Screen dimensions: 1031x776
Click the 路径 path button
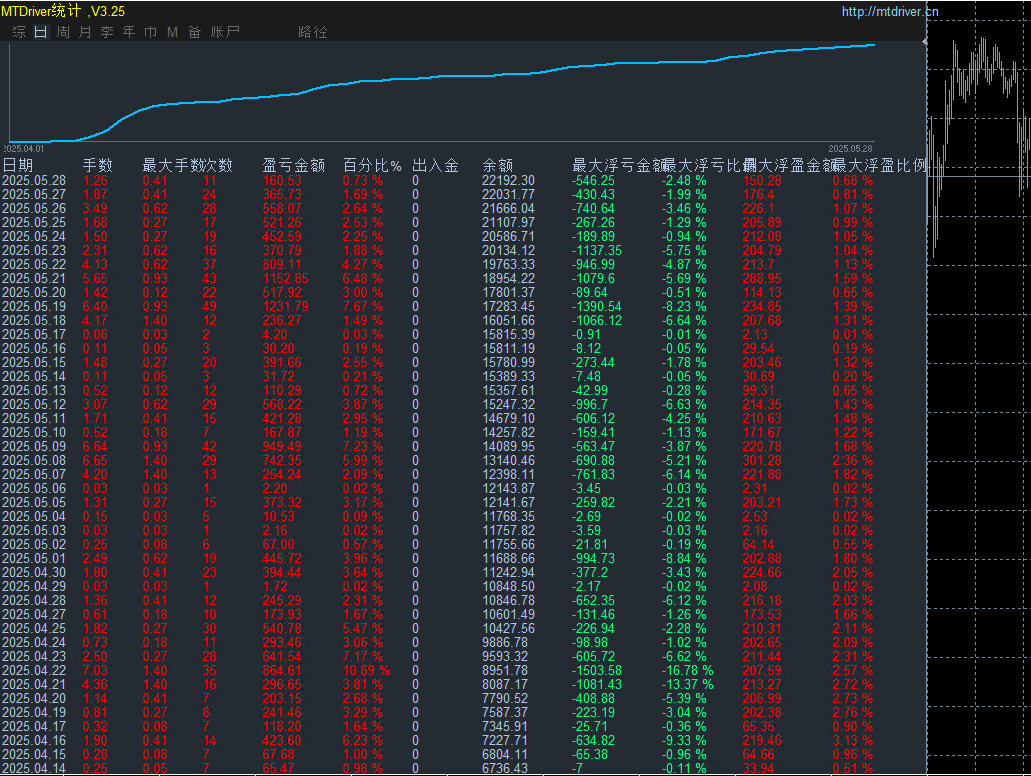pos(313,32)
